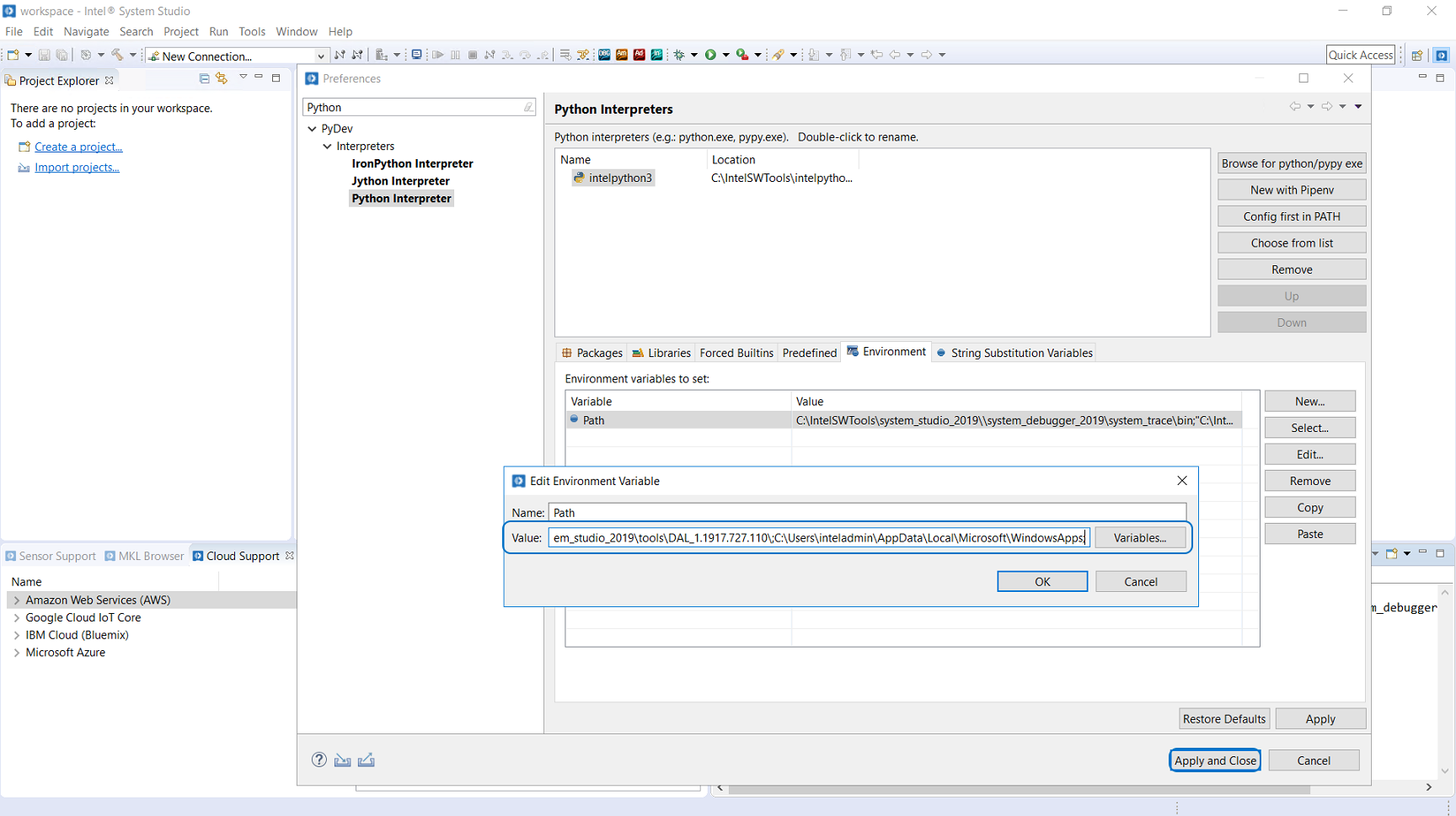This screenshot has height=816, width=1456.
Task: Click the green In toolbar icon
Action: click(656, 55)
